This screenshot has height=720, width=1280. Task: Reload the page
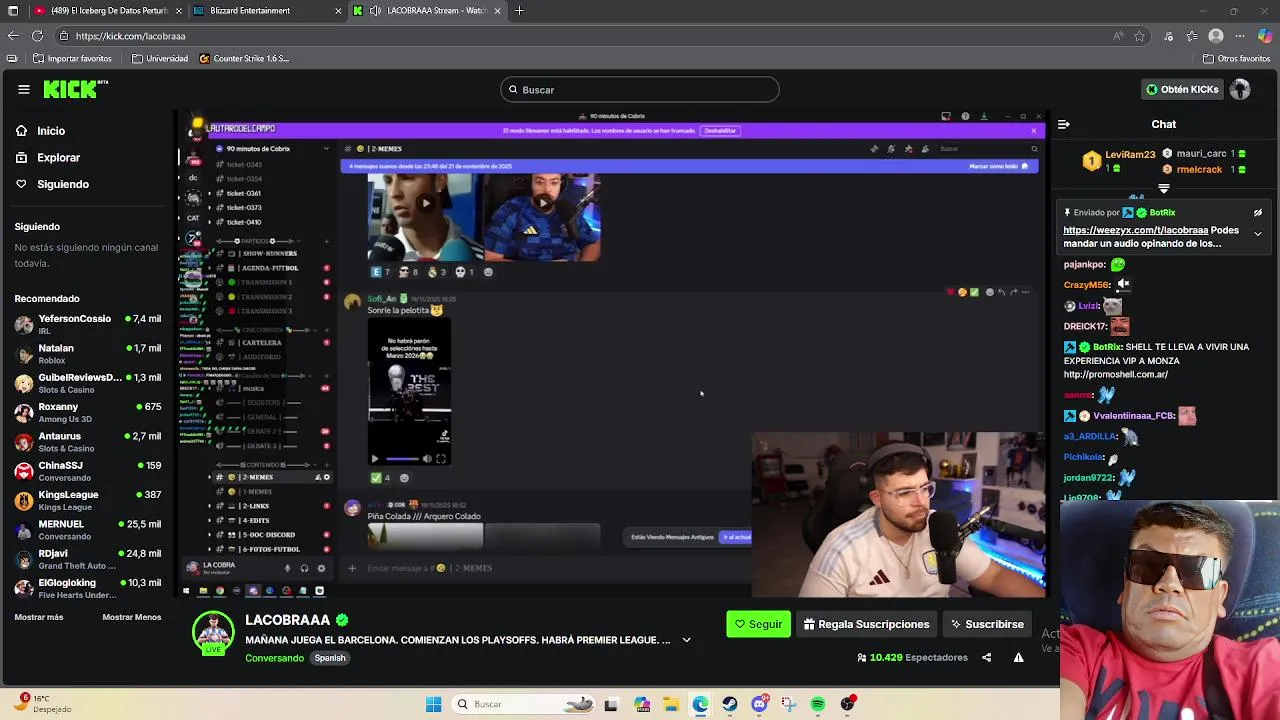pyautogui.click(x=37, y=36)
